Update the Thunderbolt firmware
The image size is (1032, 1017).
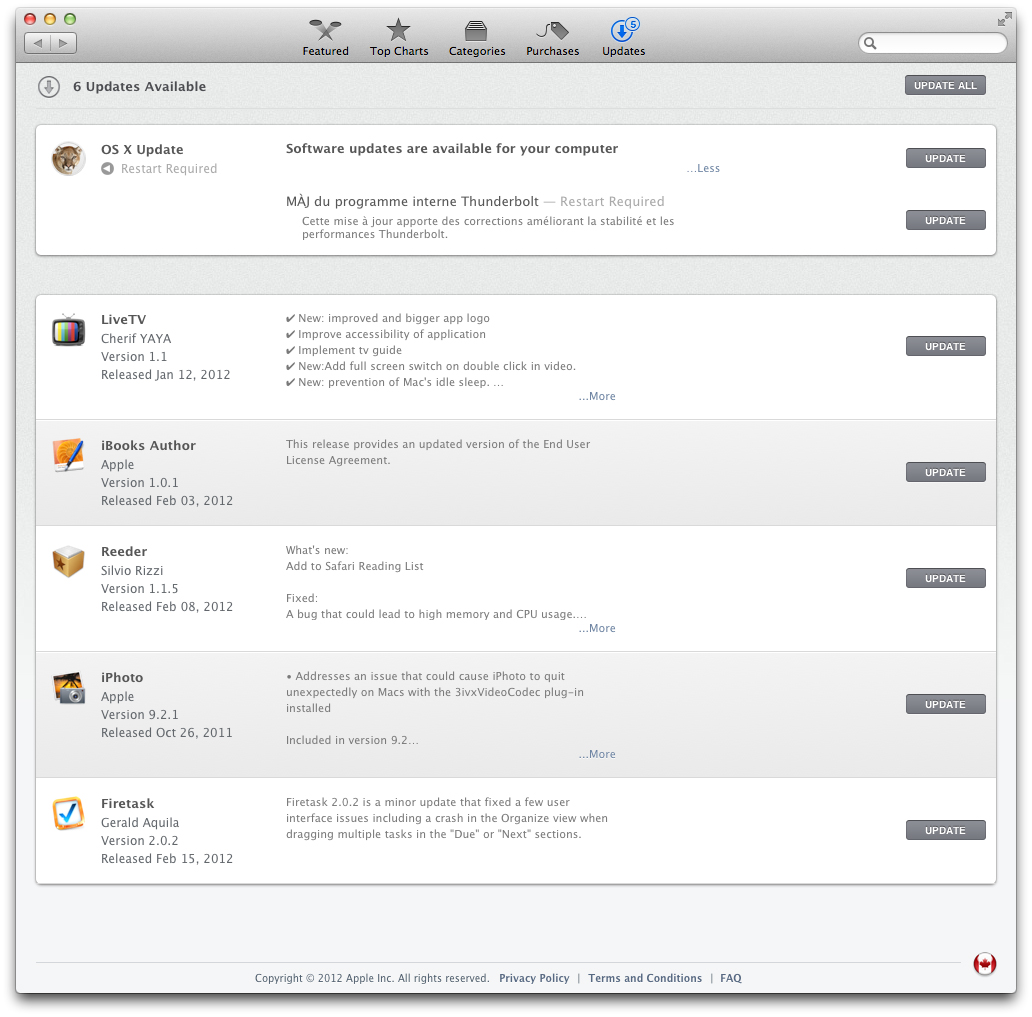point(945,221)
